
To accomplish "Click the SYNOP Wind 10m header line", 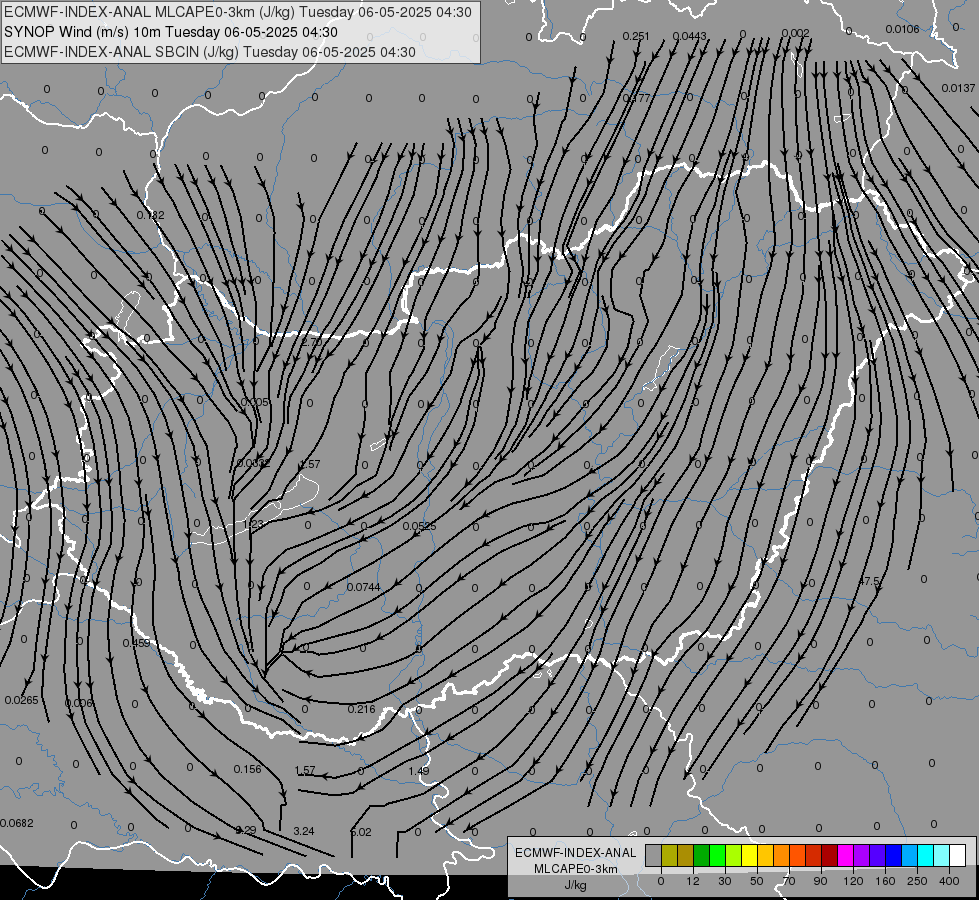I will 170,32.
